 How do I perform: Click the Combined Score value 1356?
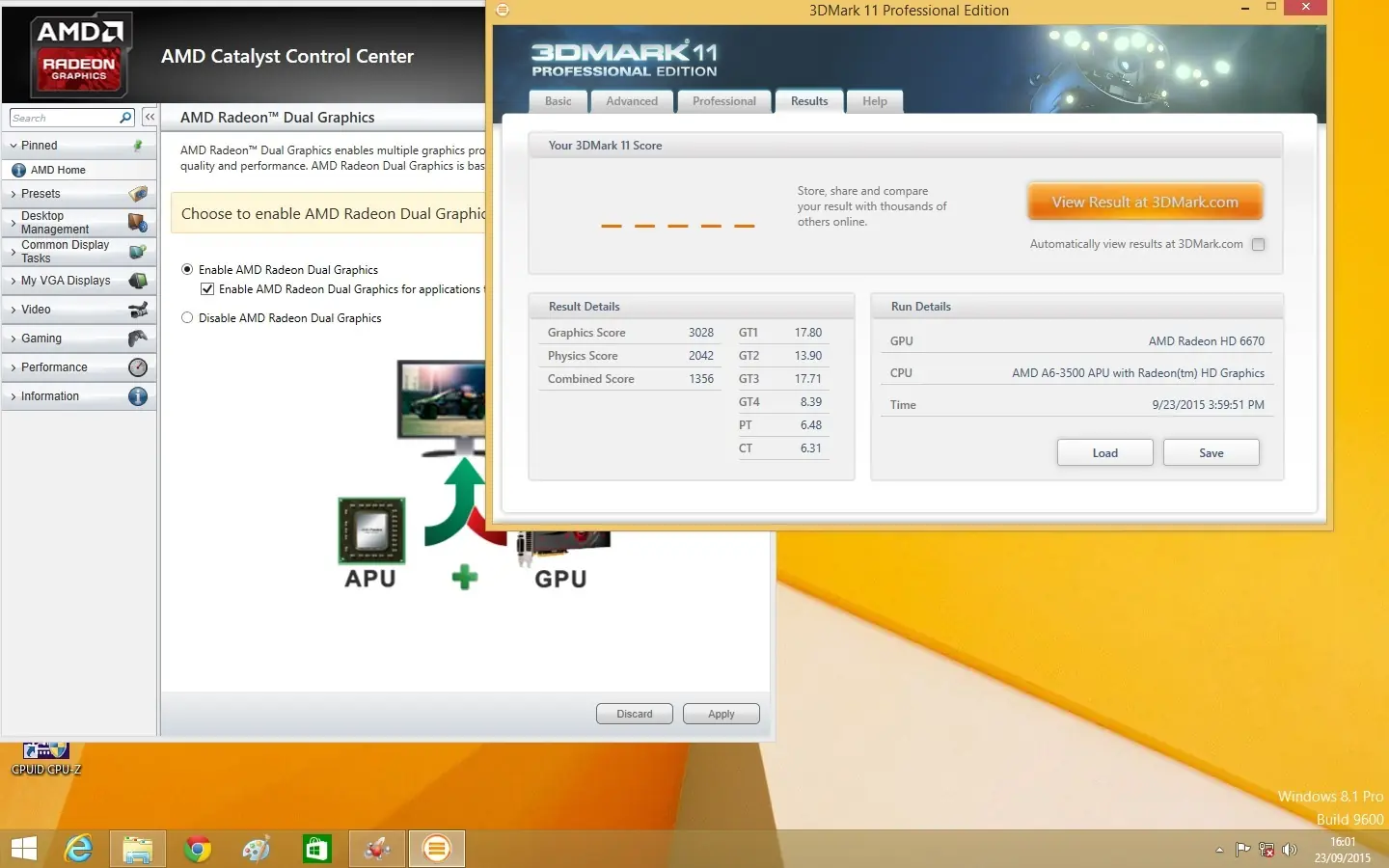tap(701, 379)
